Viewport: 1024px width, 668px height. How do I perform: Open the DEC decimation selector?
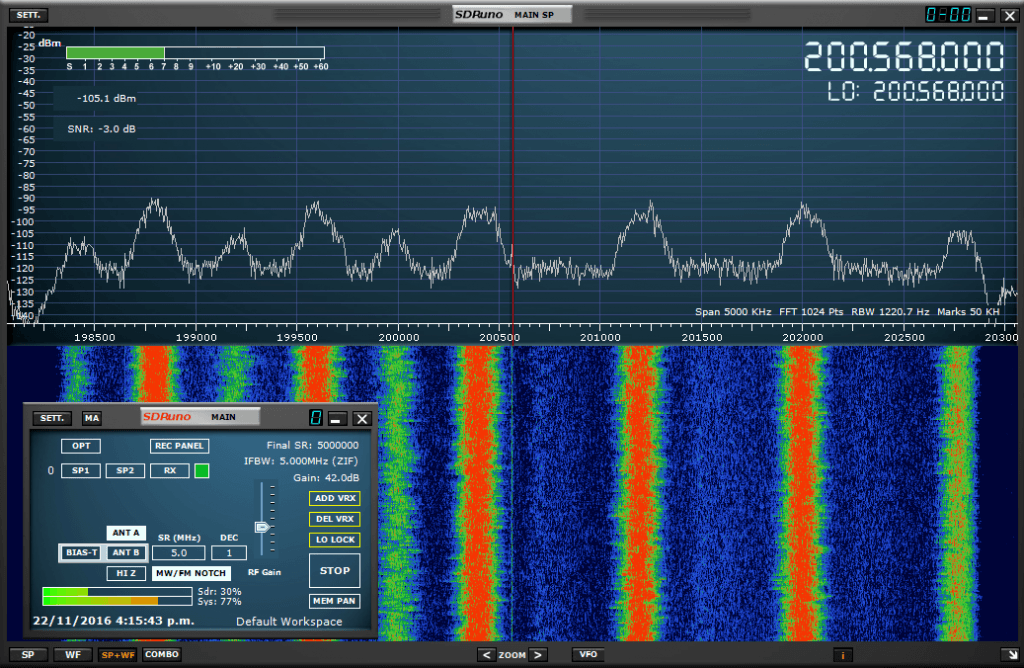click(229, 552)
